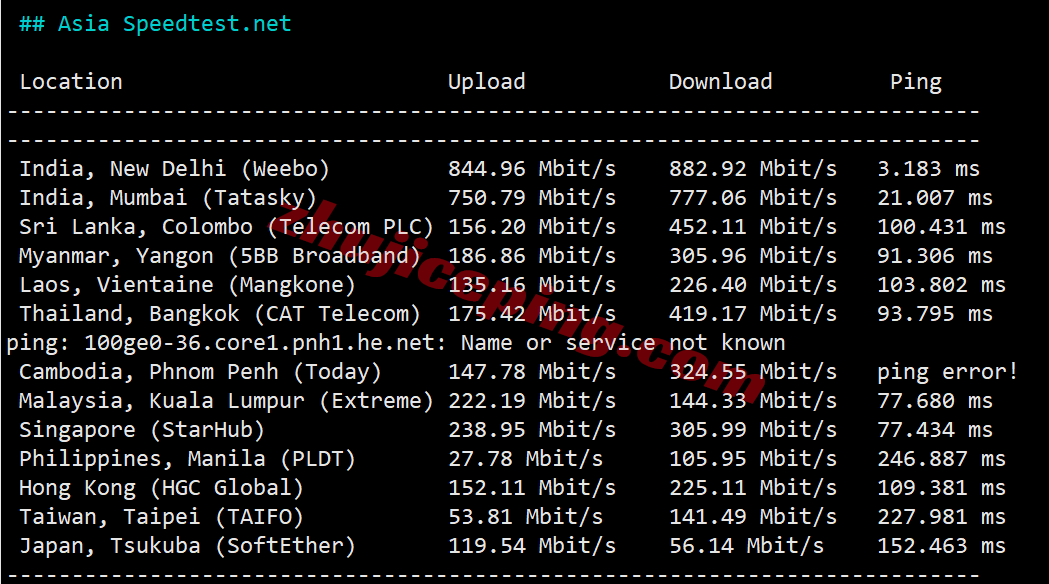This screenshot has width=1049, height=584.
Task: Click upload value 119.54 Mbit/s
Action: pos(532,546)
